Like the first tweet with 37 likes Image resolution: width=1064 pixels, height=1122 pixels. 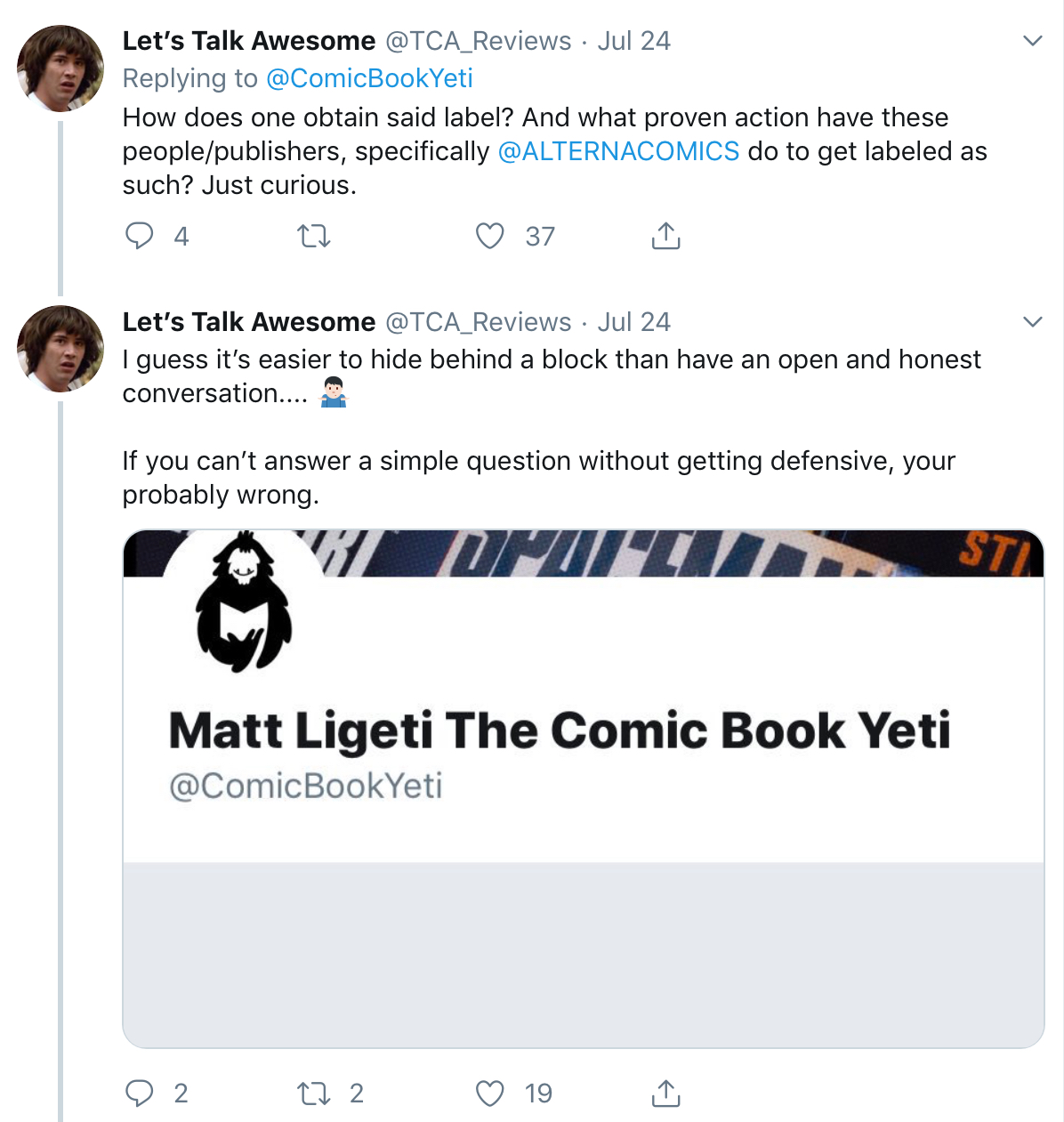(x=489, y=236)
